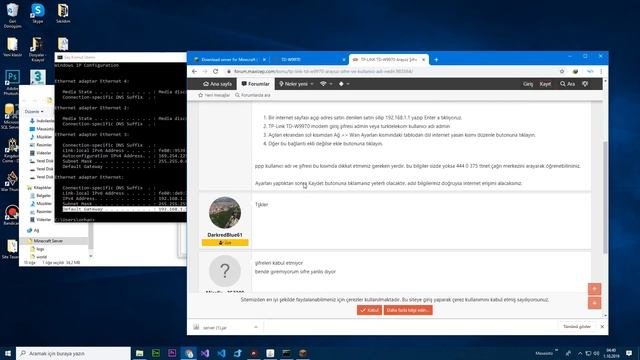
Task: Open Geri Dönüşüm recycle bin icon
Action: pyautogui.click(x=12, y=16)
